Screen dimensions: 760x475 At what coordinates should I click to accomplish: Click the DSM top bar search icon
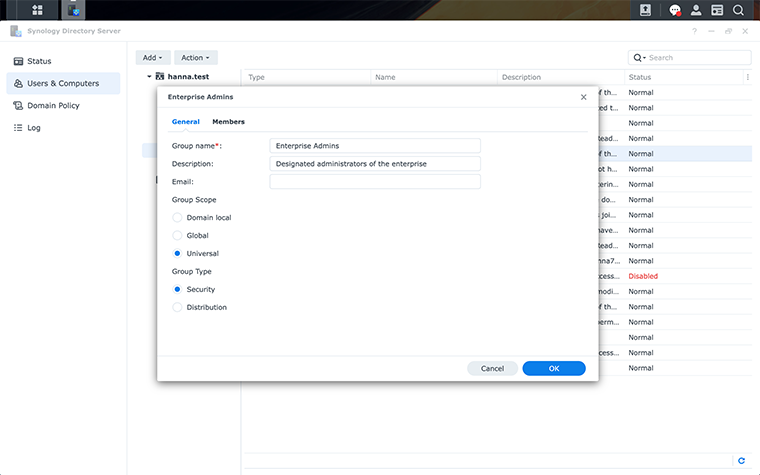pos(738,10)
